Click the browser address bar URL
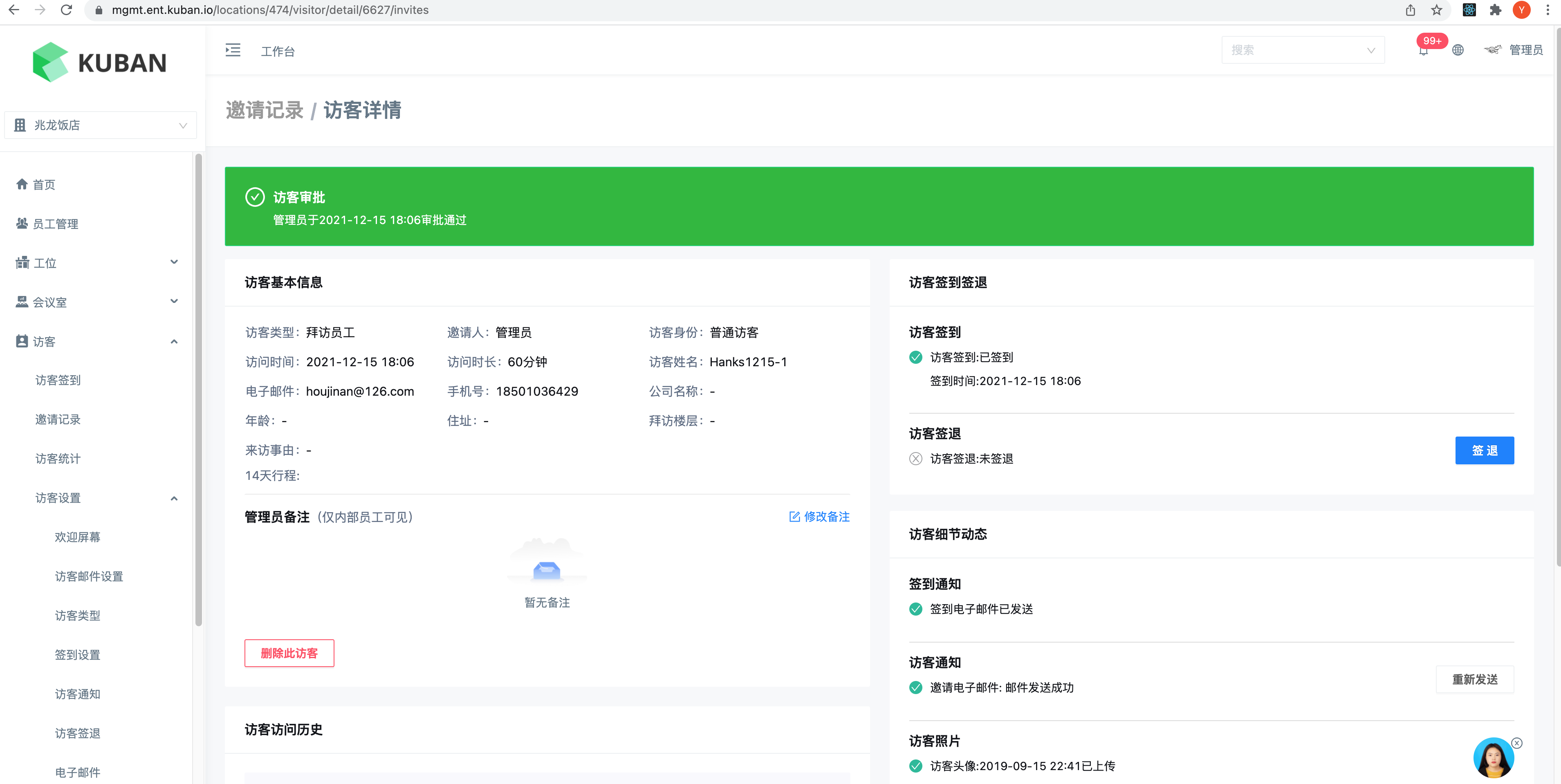1561x784 pixels. pos(270,10)
